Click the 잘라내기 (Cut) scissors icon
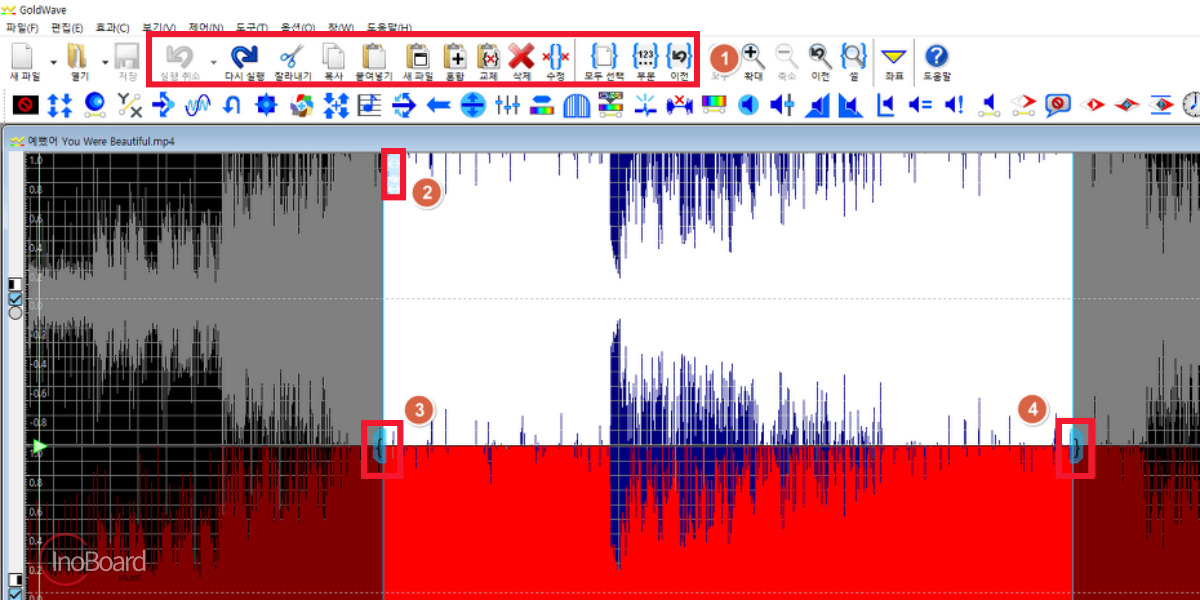1200x600 pixels. coord(291,56)
